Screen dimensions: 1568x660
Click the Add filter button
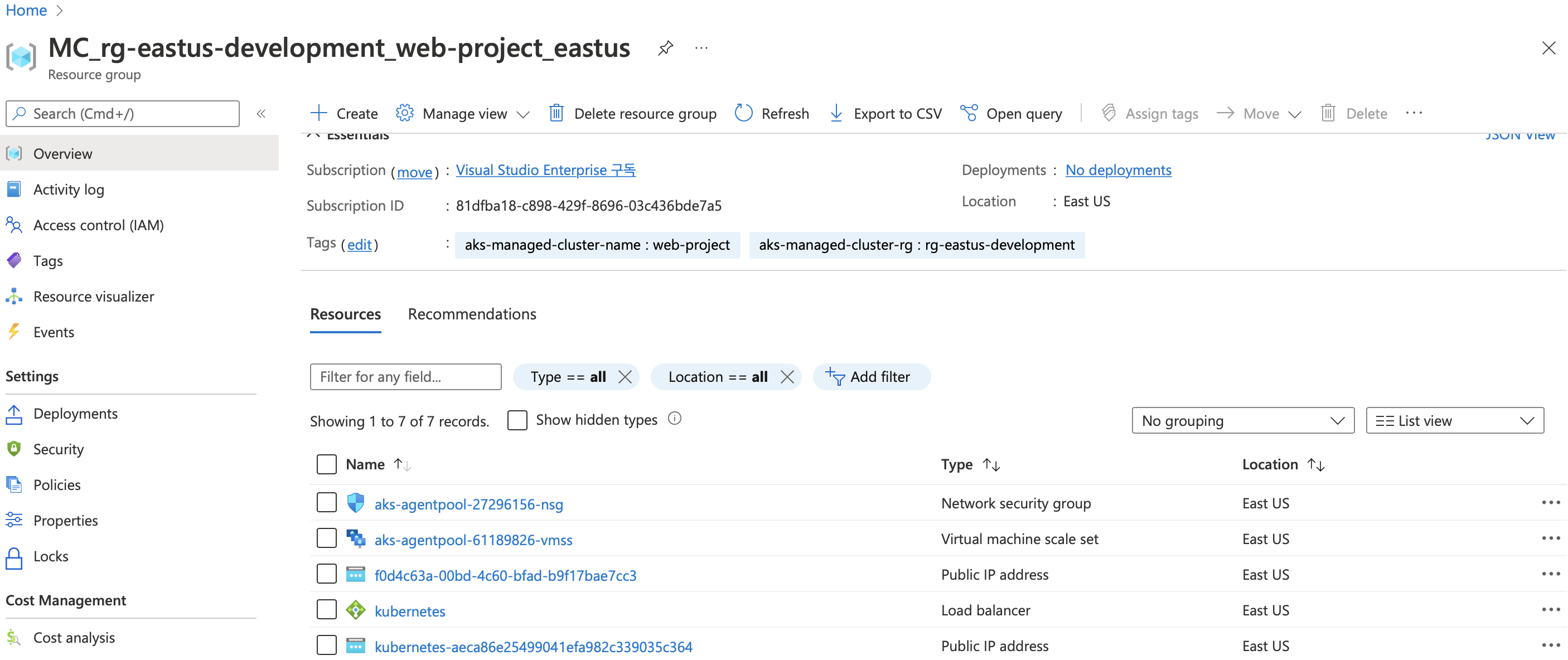[871, 376]
